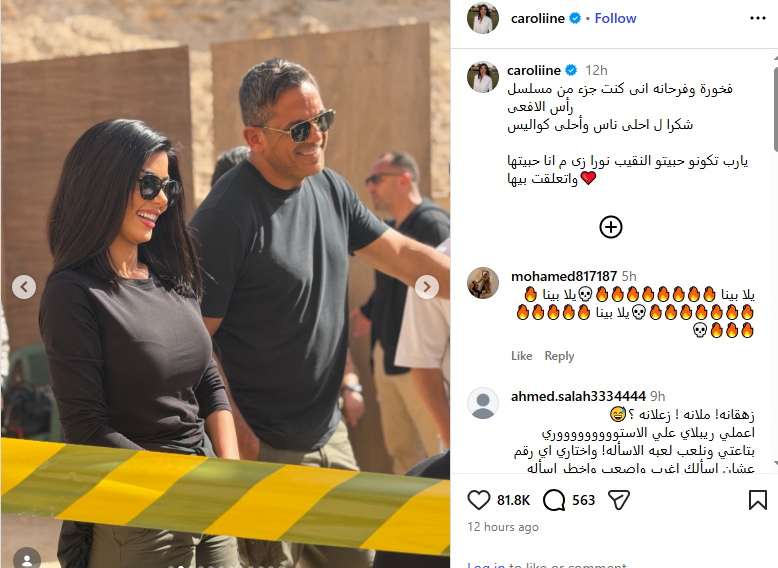Reply to mohamed817187's comment
Image resolution: width=778 pixels, height=568 pixels.
(559, 356)
